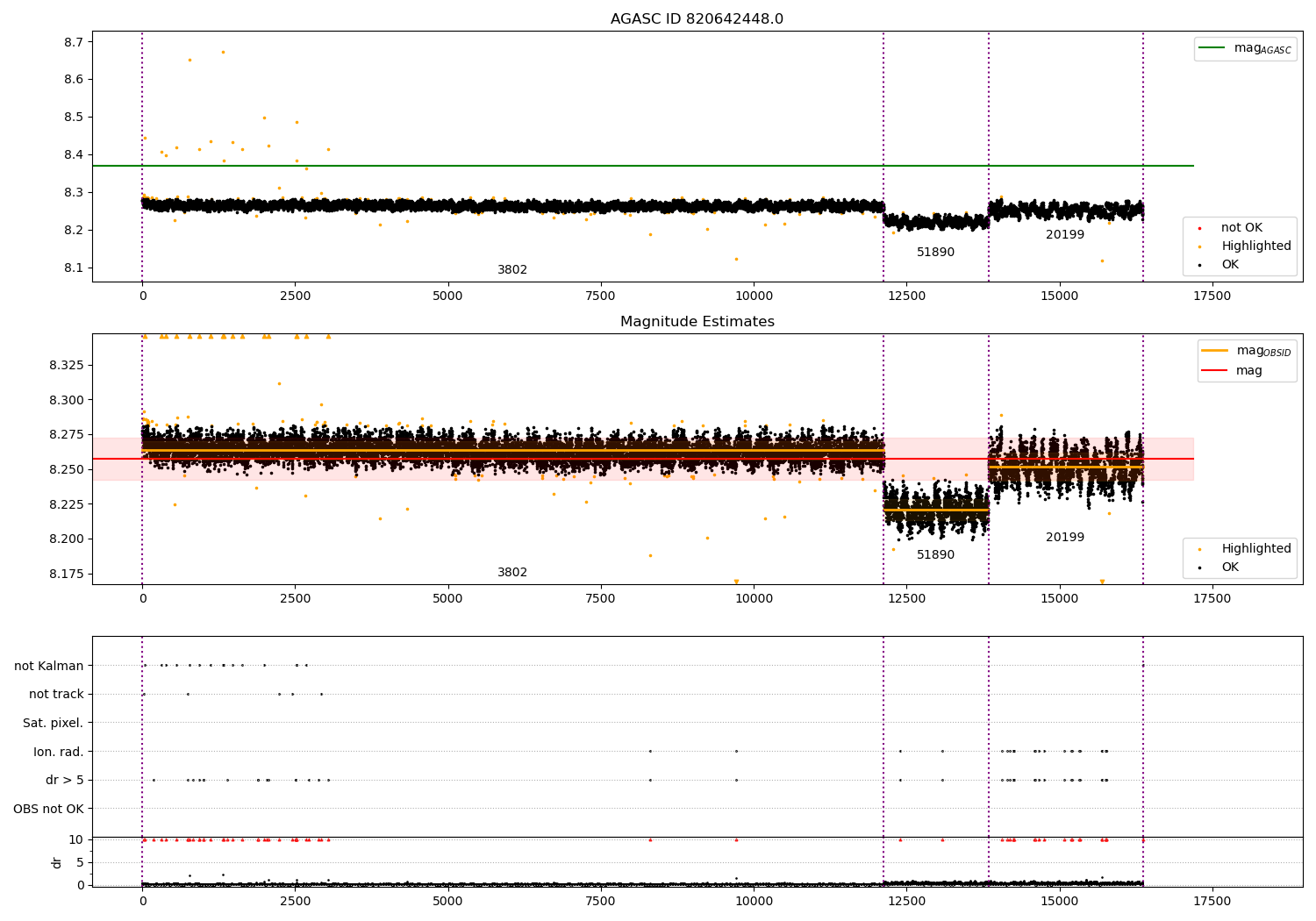Click the red 'mag' legend line in middle plot
Viewport: 1316px width, 921px height.
[x=1215, y=371]
